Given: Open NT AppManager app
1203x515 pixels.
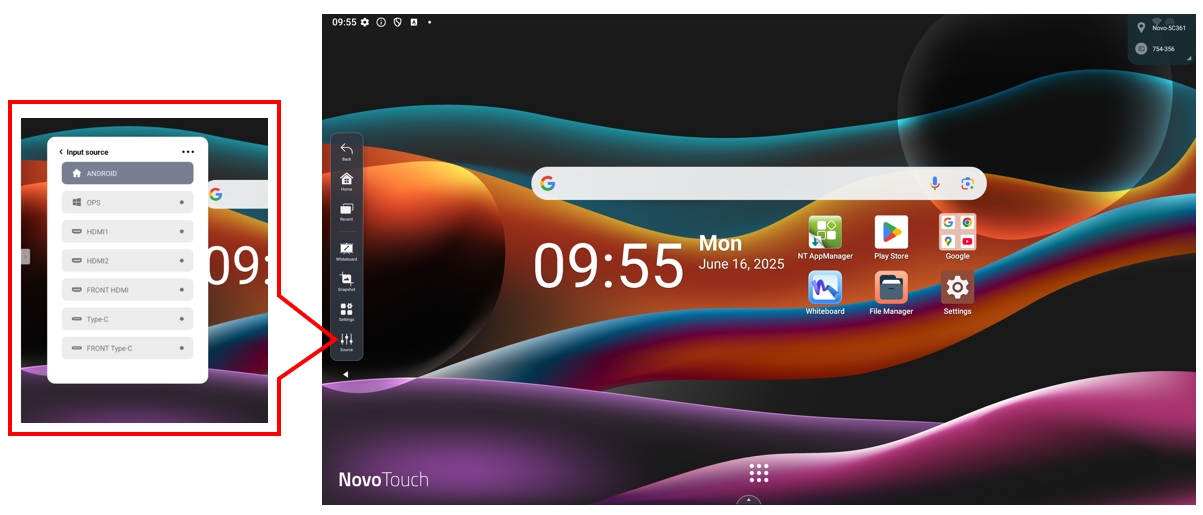Looking at the screenshot, I should 825,238.
